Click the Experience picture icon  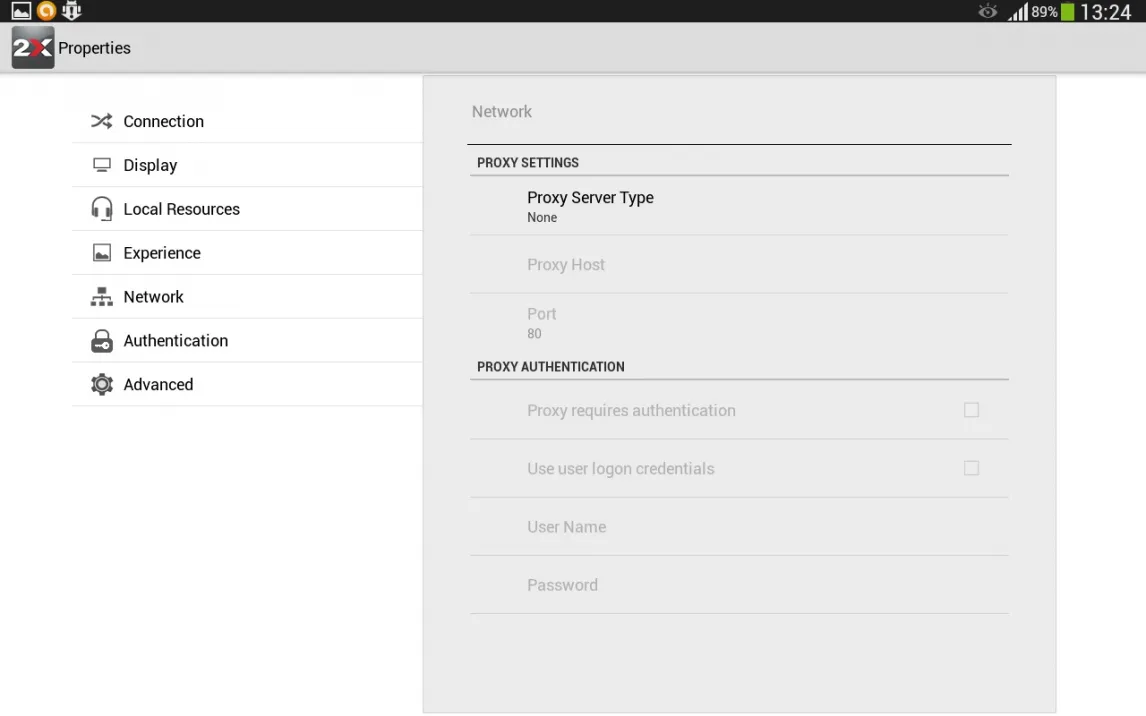[102, 253]
